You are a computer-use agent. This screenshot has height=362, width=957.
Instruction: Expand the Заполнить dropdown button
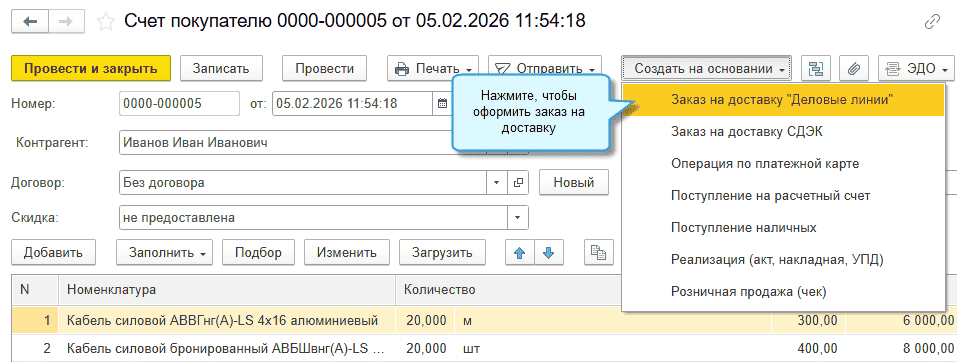pos(164,253)
